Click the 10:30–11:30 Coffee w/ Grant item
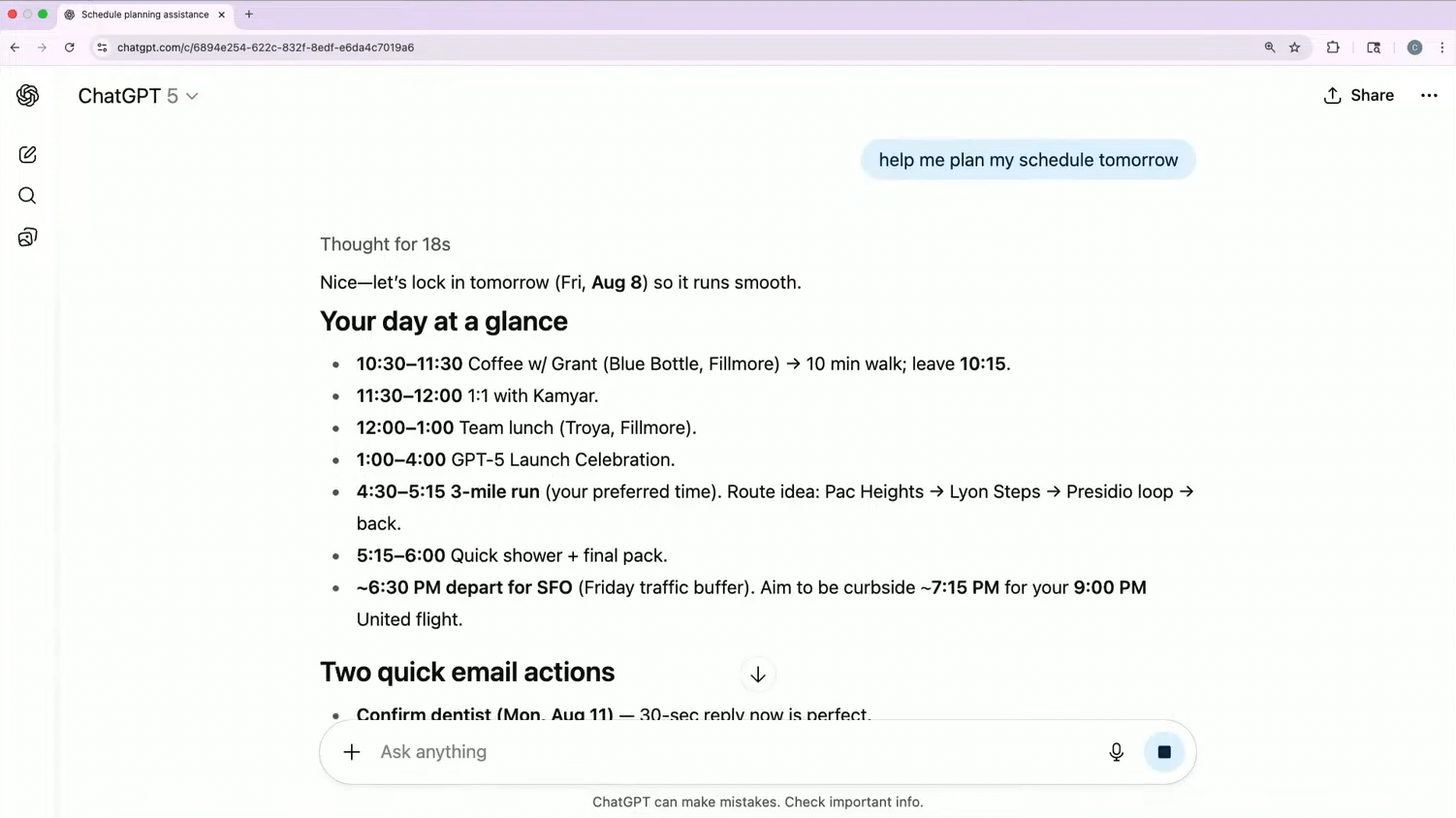The width and height of the screenshot is (1456, 818). [x=683, y=364]
